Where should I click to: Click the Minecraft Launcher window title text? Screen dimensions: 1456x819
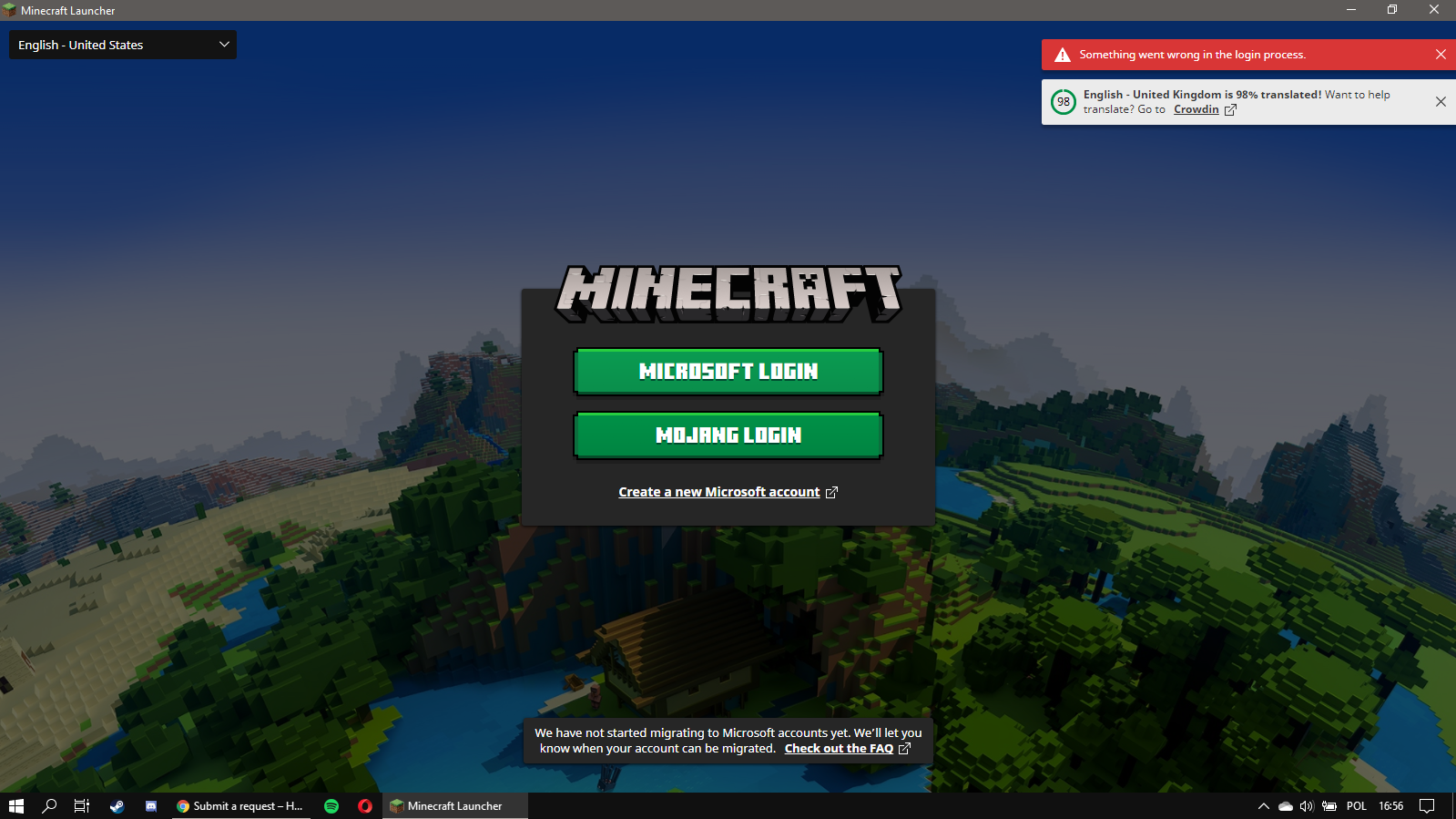point(68,11)
